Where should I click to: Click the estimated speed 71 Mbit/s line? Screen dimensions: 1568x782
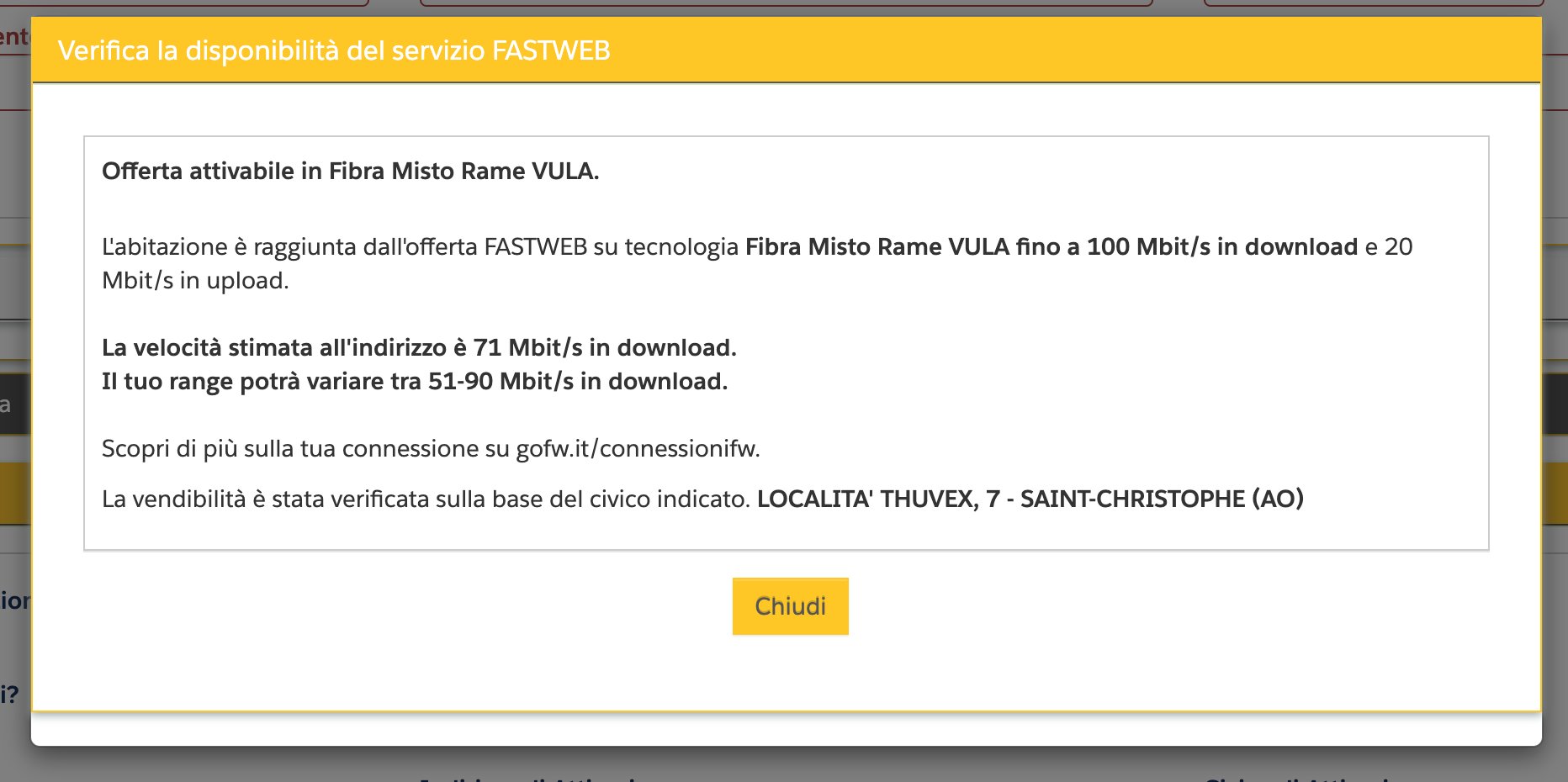[x=419, y=348]
